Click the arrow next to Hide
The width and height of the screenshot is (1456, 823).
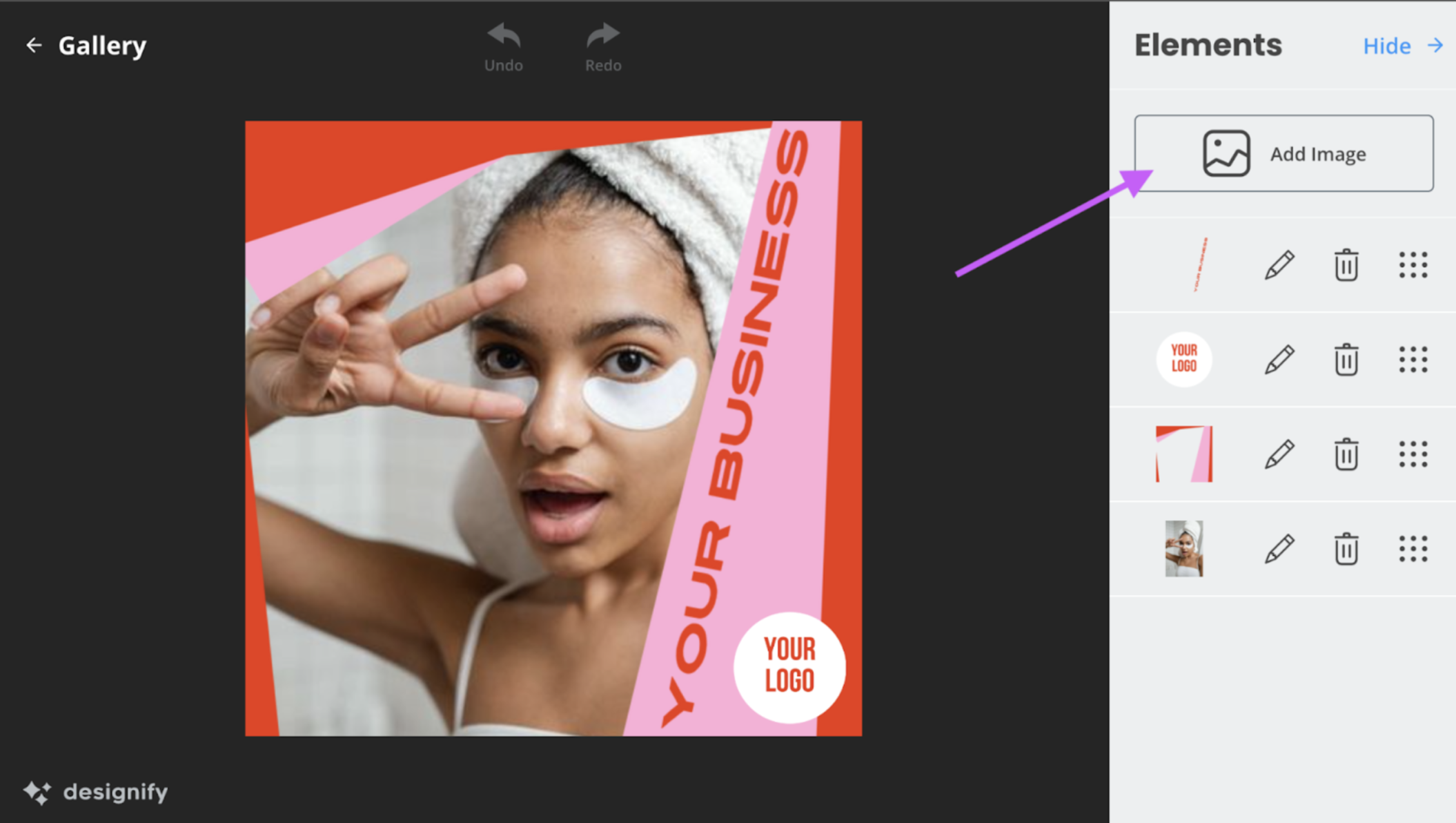click(x=1435, y=46)
